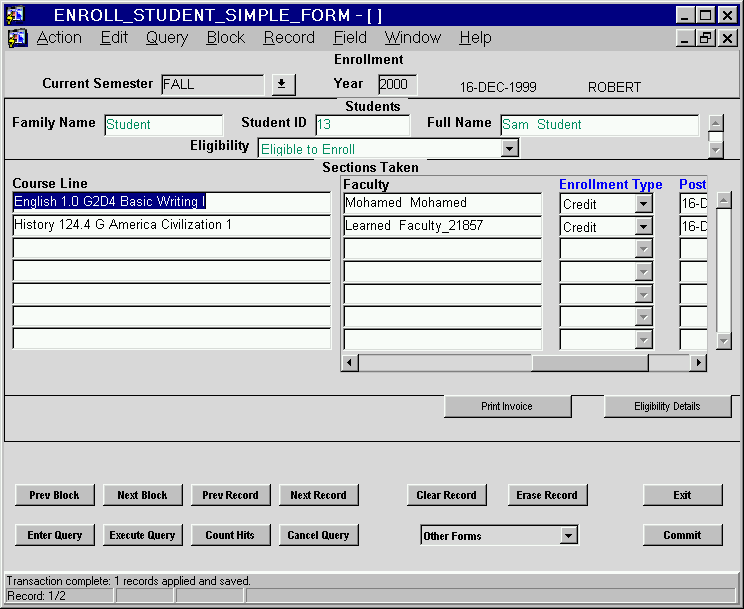Click the Eligibility Details button
This screenshot has width=744, height=609.
point(667,406)
